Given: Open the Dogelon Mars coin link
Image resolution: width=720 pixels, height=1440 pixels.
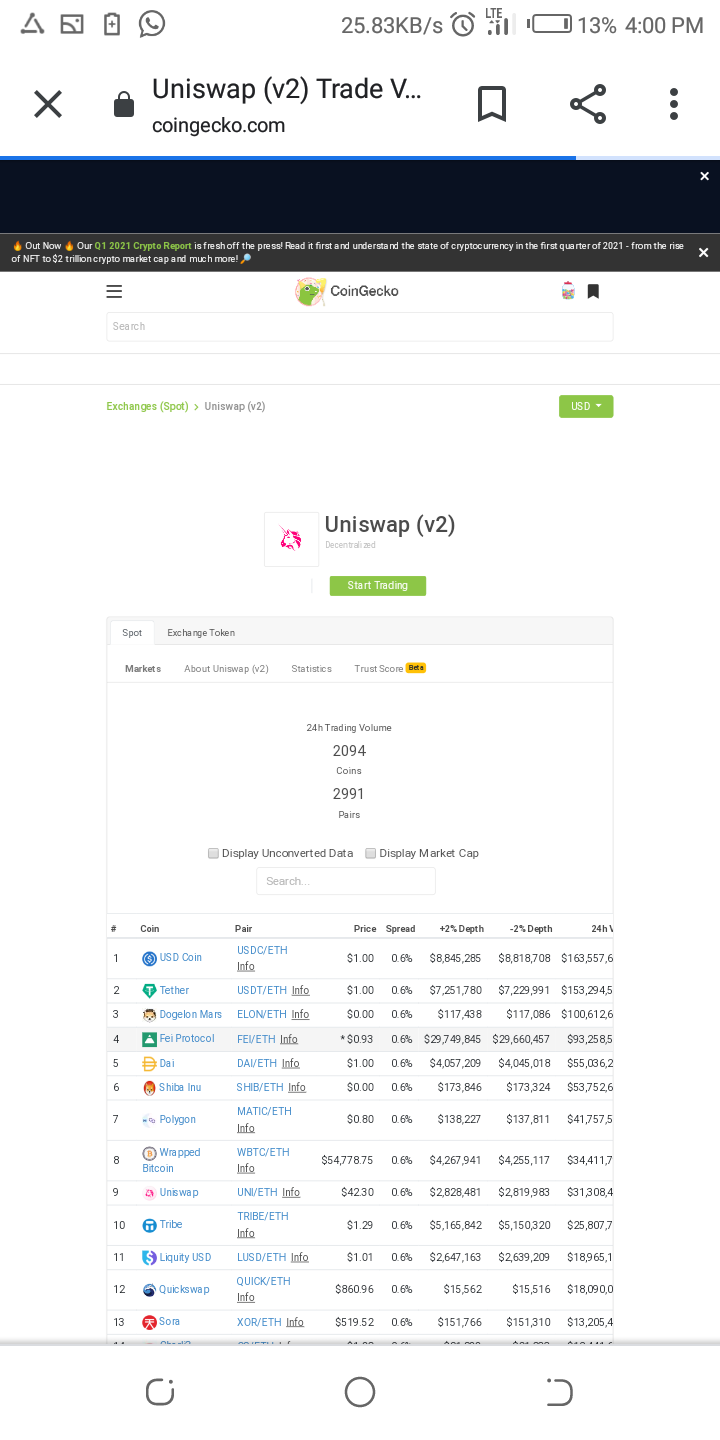Looking at the screenshot, I should click(191, 1014).
